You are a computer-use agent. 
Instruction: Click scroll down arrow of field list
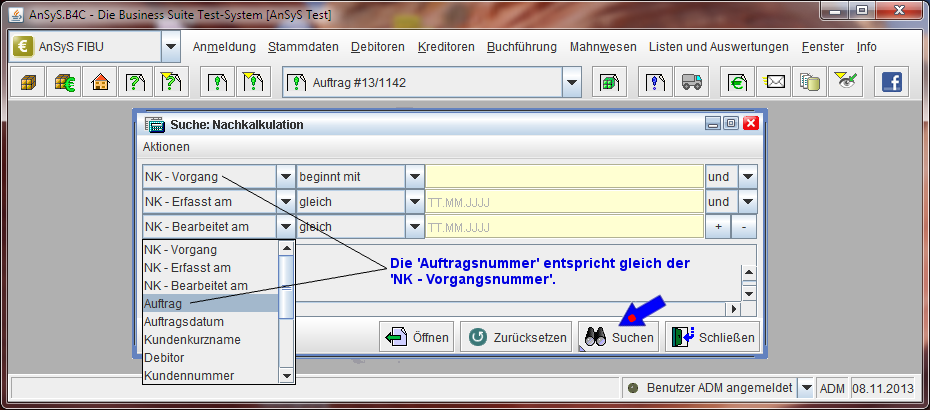pos(287,376)
